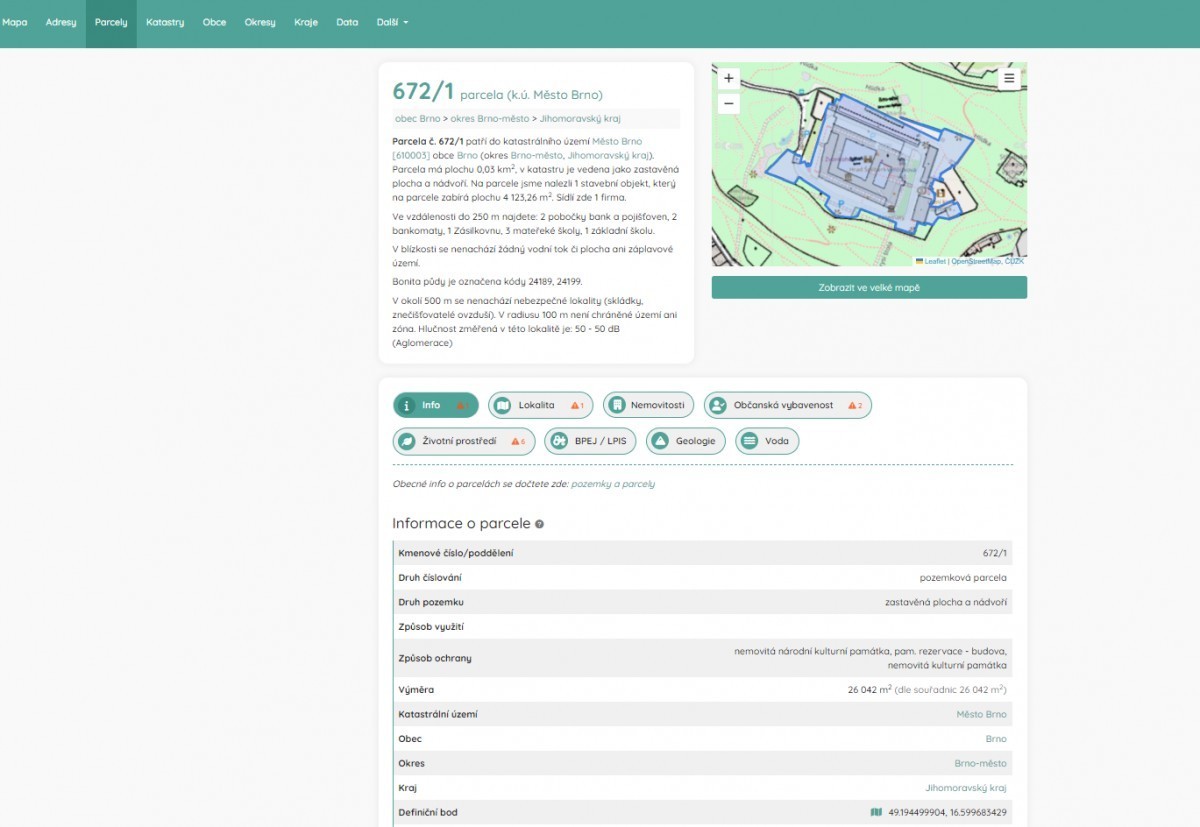Switch to the Nemovitosti tab

point(648,405)
